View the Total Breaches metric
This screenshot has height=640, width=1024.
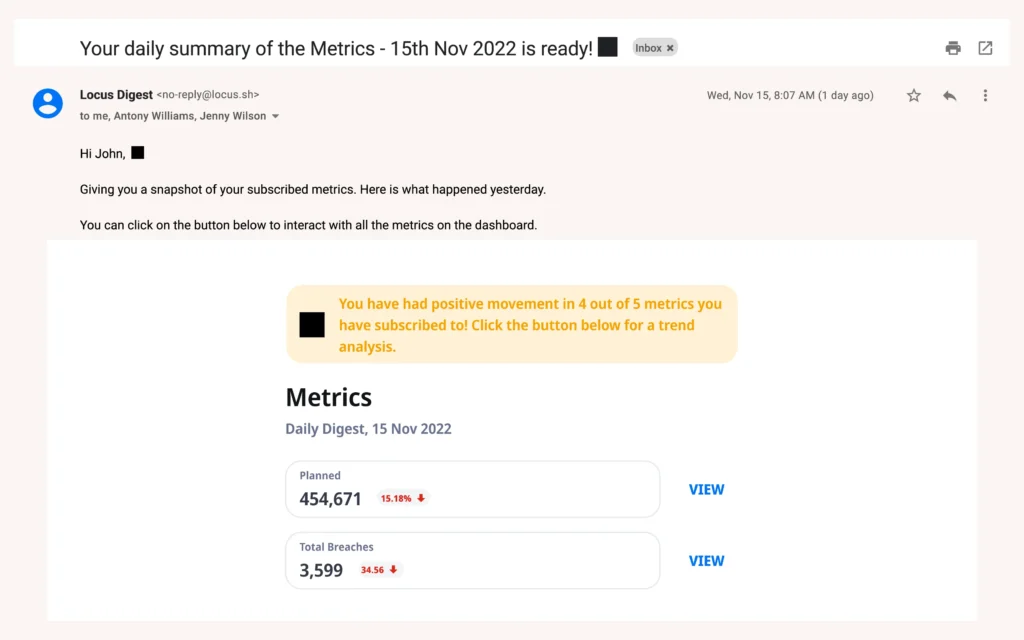706,561
